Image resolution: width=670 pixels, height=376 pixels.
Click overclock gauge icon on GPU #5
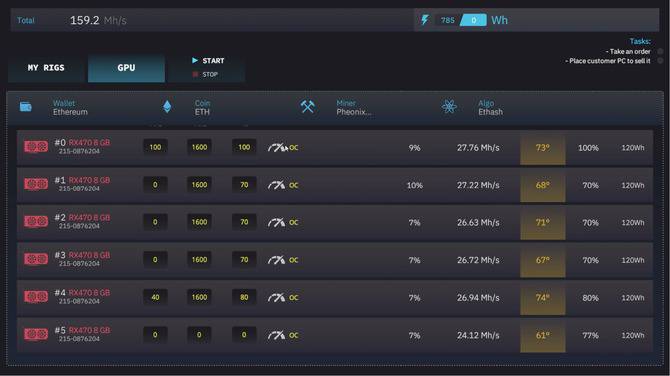tap(276, 335)
